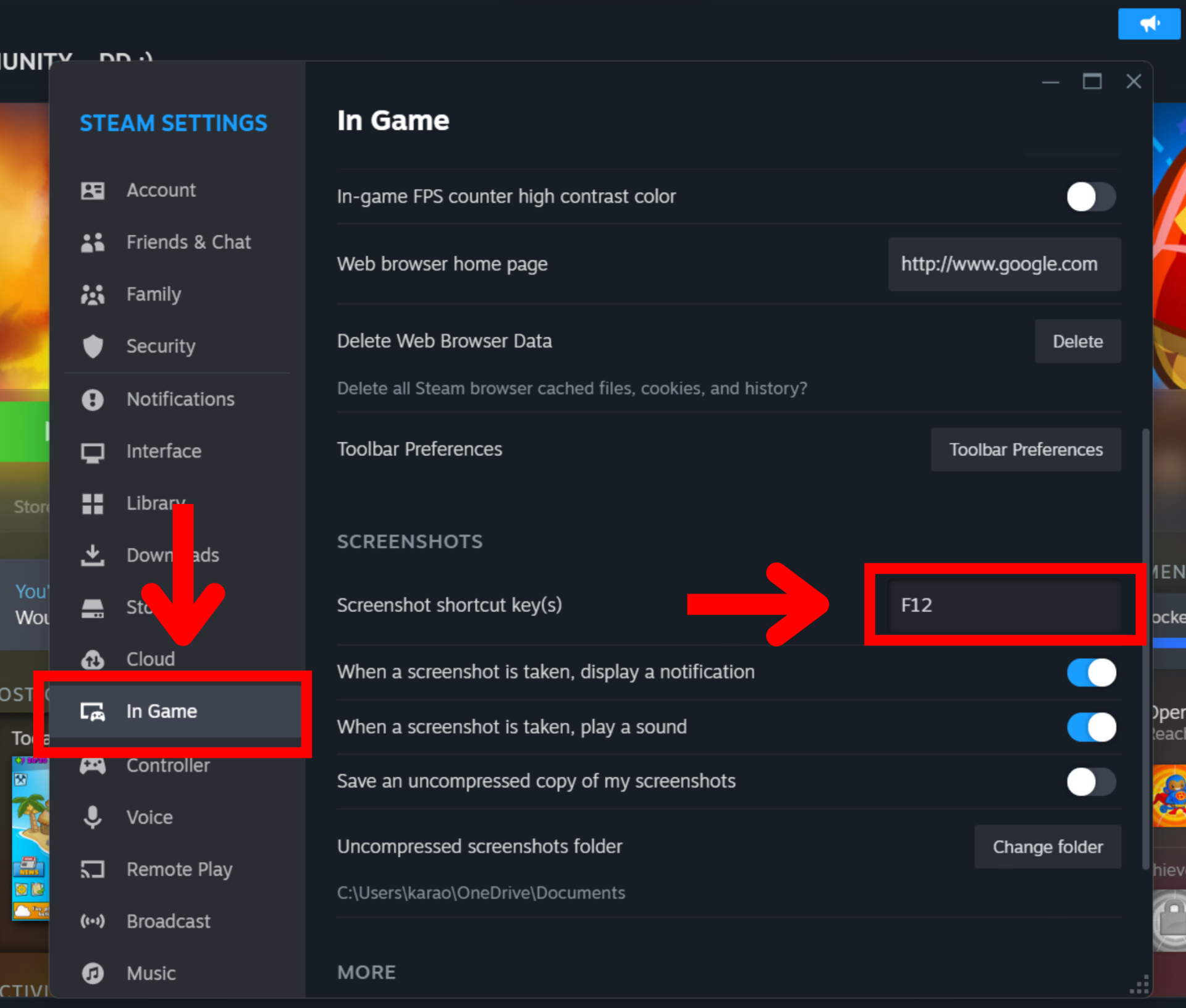This screenshot has width=1186, height=1008.
Task: Click the Friends & Chat people icon
Action: pyautogui.click(x=93, y=242)
